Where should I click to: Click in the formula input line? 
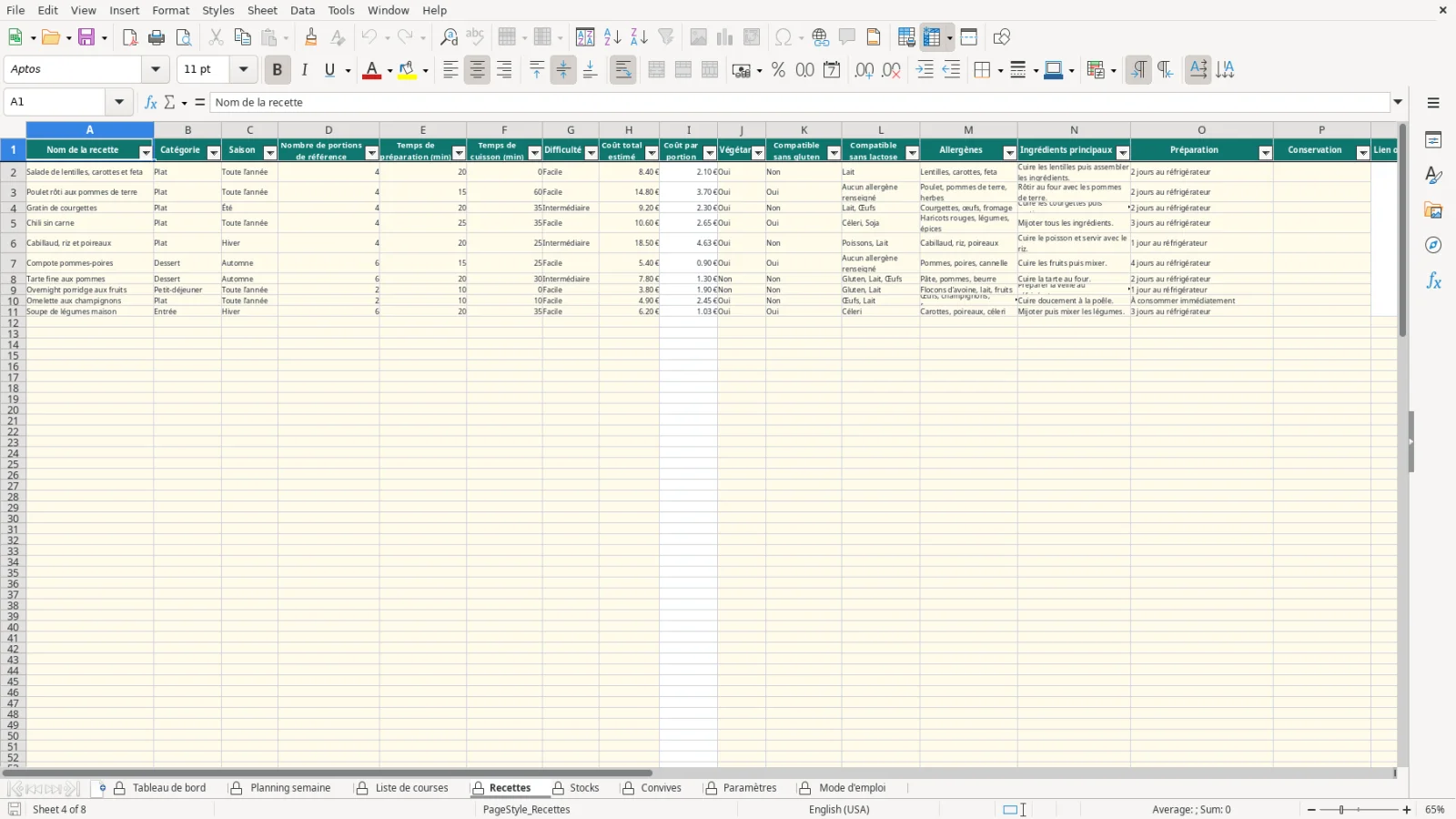click(x=801, y=102)
